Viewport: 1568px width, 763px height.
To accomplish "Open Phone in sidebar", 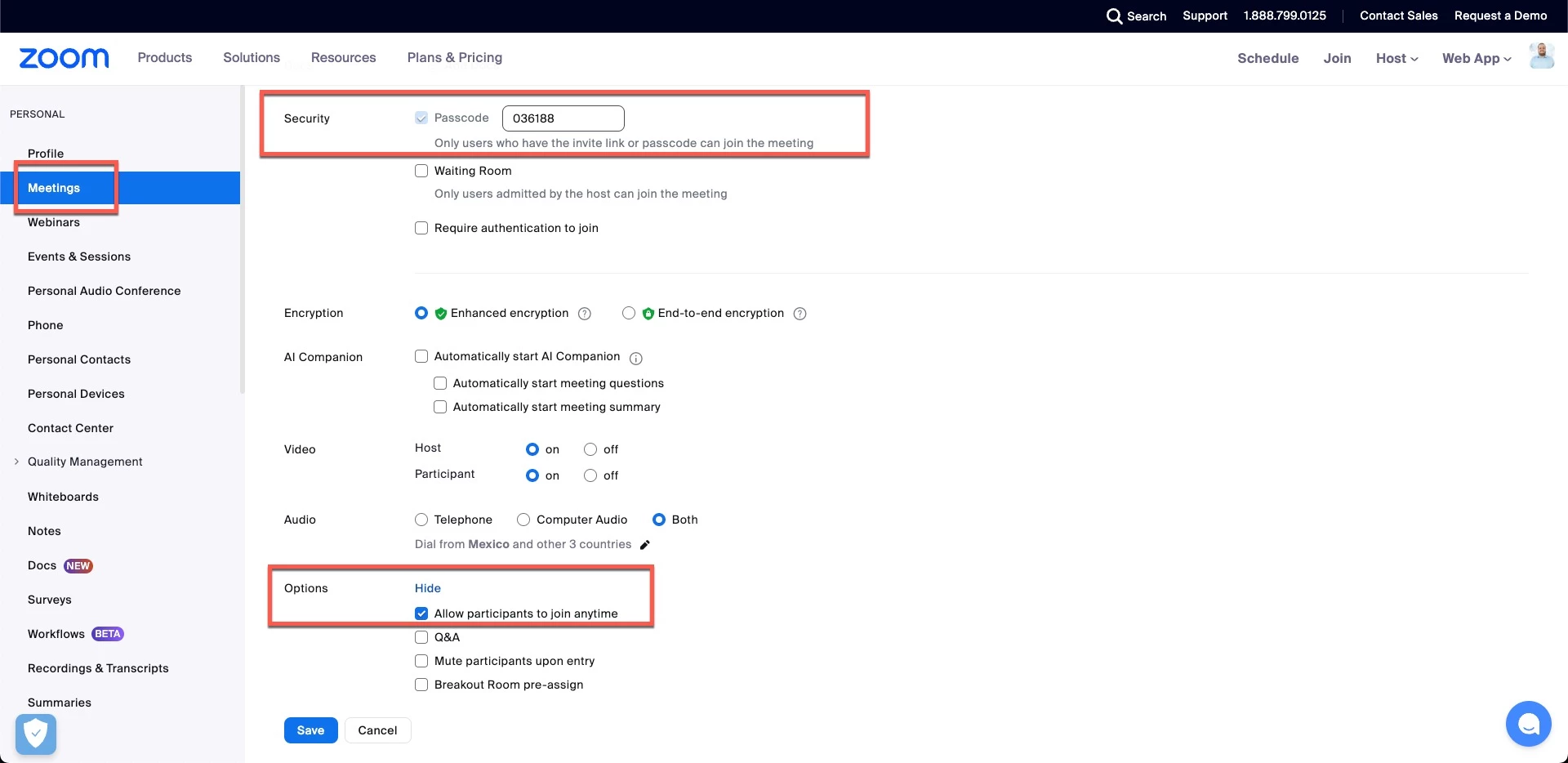I will 46,325.
